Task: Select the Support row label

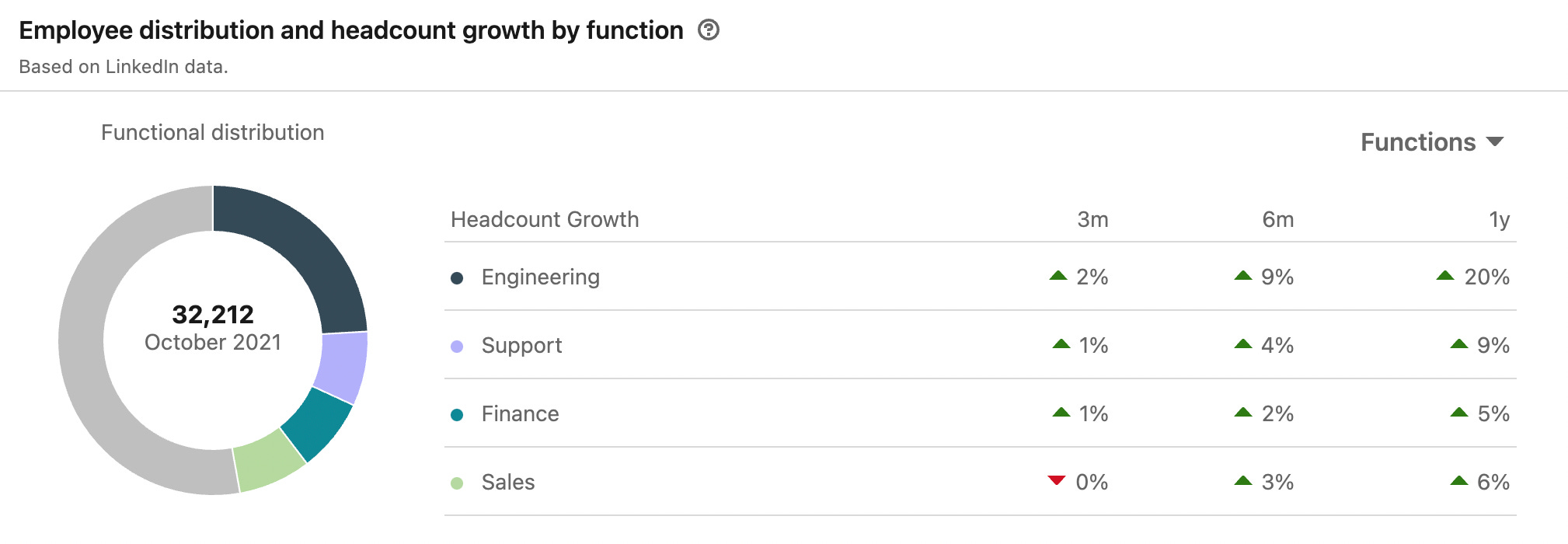Action: pyautogui.click(x=521, y=346)
